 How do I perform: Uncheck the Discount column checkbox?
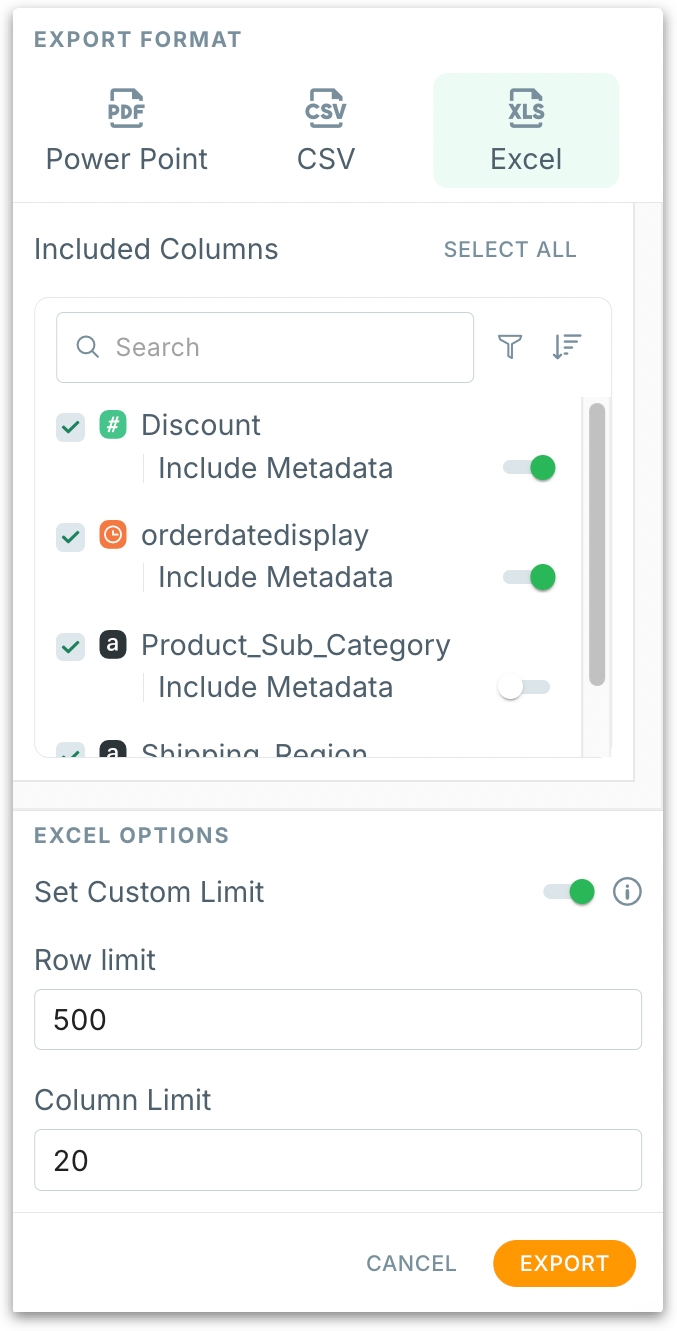[70, 427]
